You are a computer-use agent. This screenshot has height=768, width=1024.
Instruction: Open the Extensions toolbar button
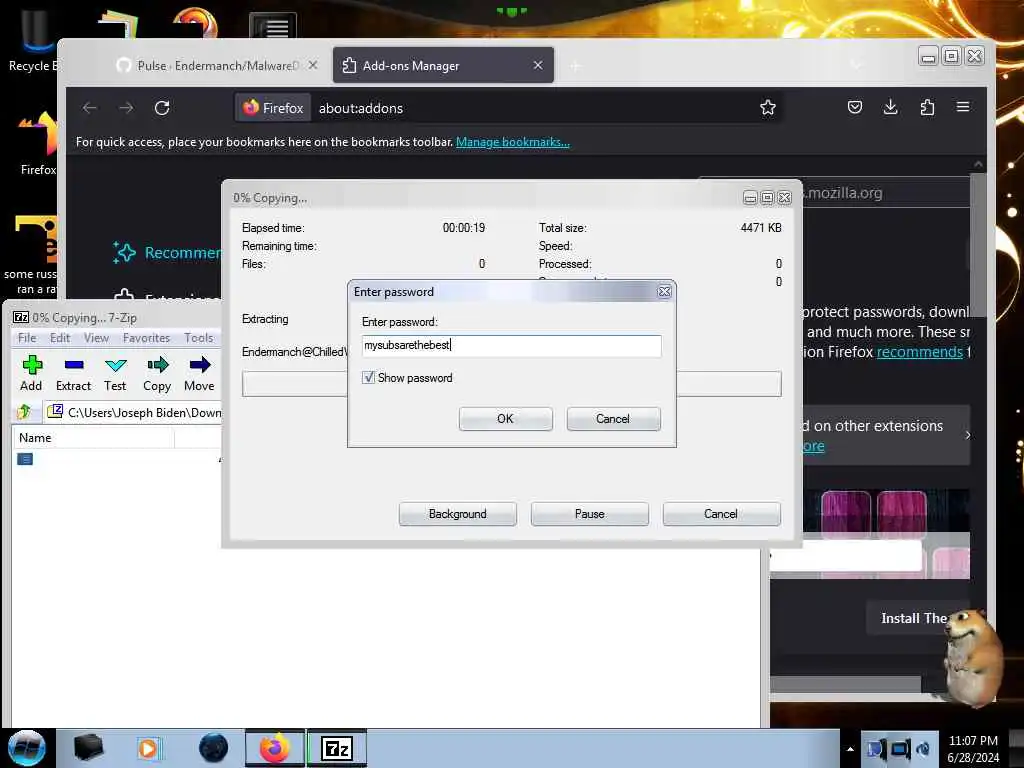(927, 107)
